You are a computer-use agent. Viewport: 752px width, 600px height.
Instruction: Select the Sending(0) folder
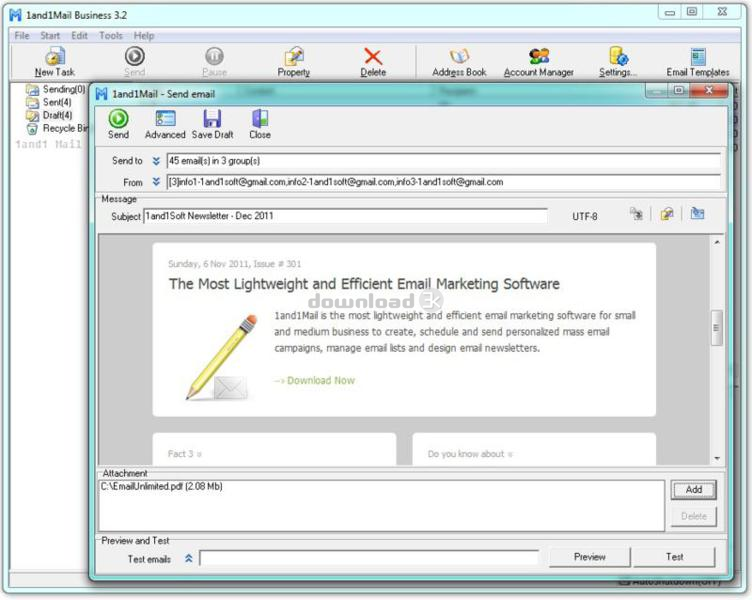pyautogui.click(x=56, y=89)
